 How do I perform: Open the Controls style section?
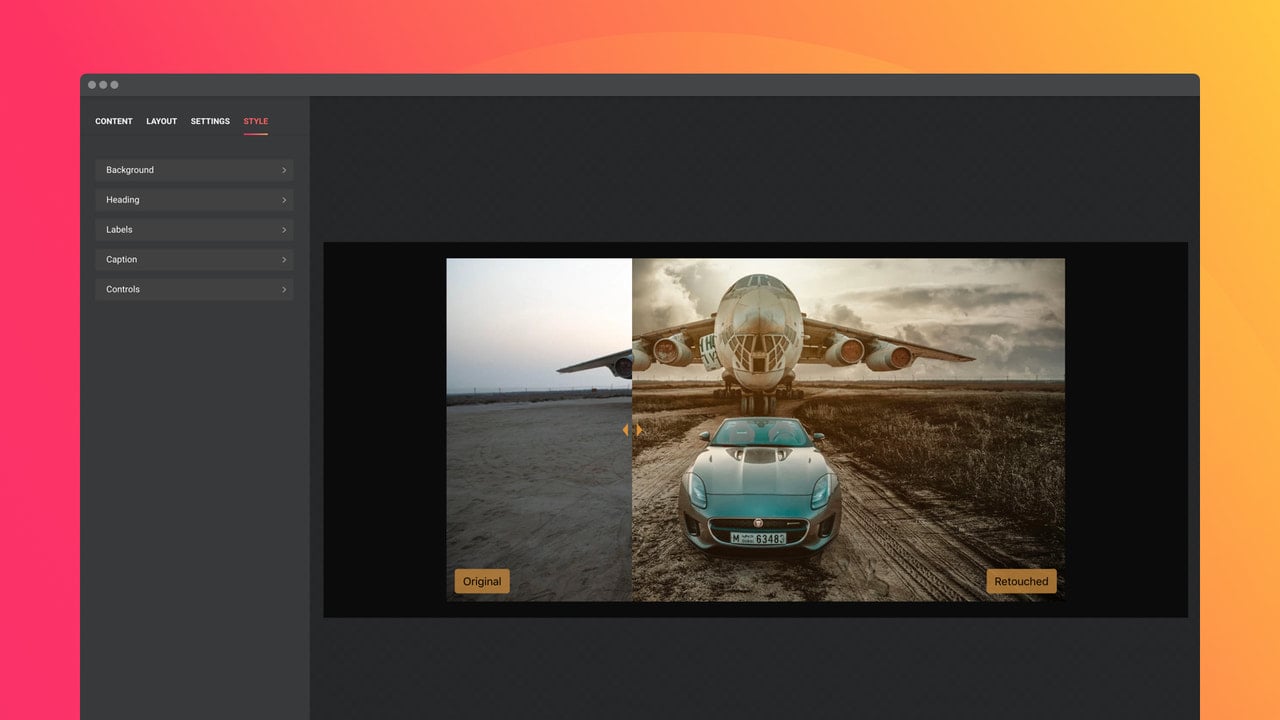194,290
